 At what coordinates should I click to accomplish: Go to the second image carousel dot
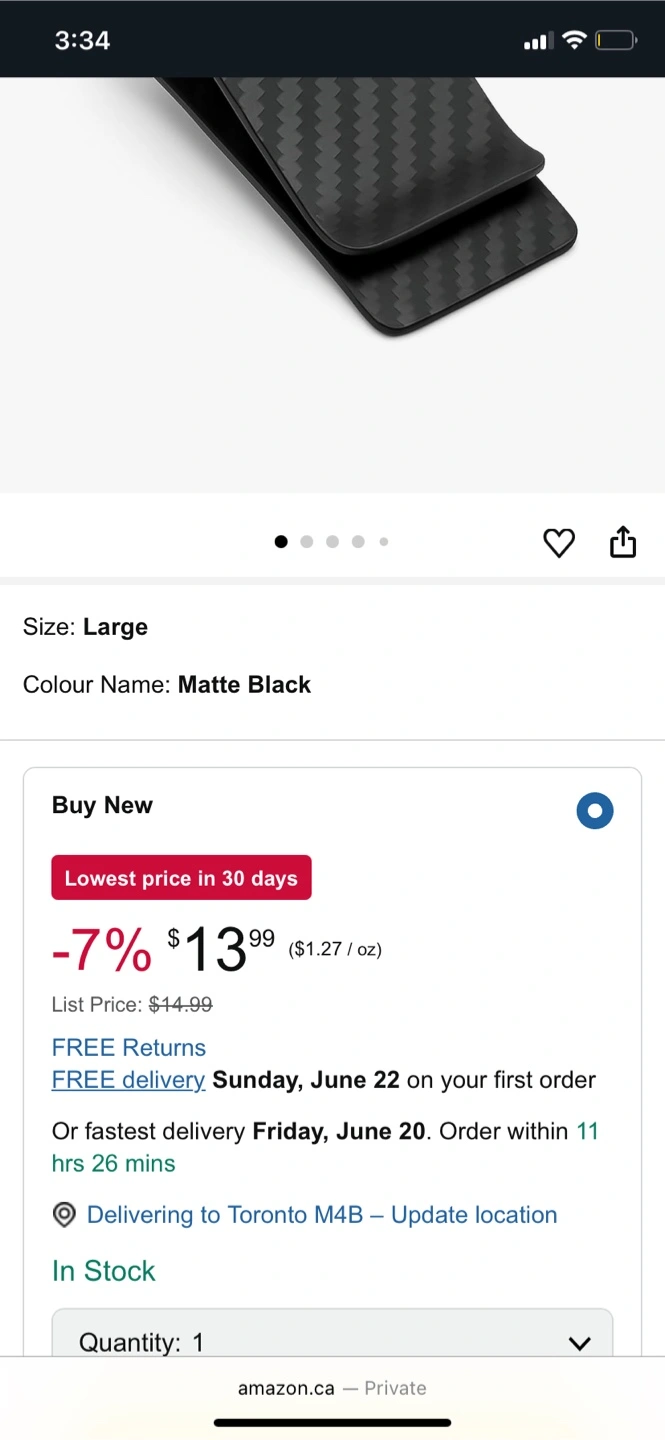[x=307, y=542]
